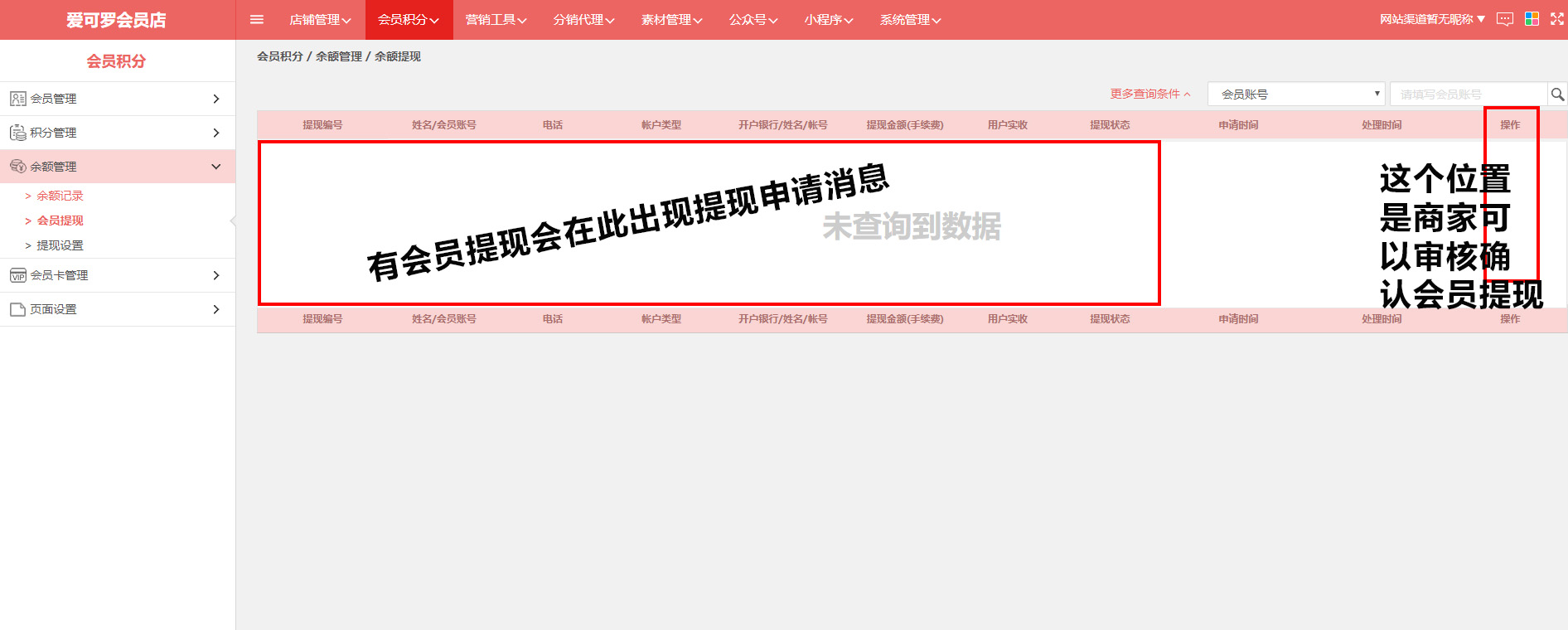This screenshot has width=1568, height=630.
Task: Open the 店铺管理 top menu
Action: pos(320,20)
